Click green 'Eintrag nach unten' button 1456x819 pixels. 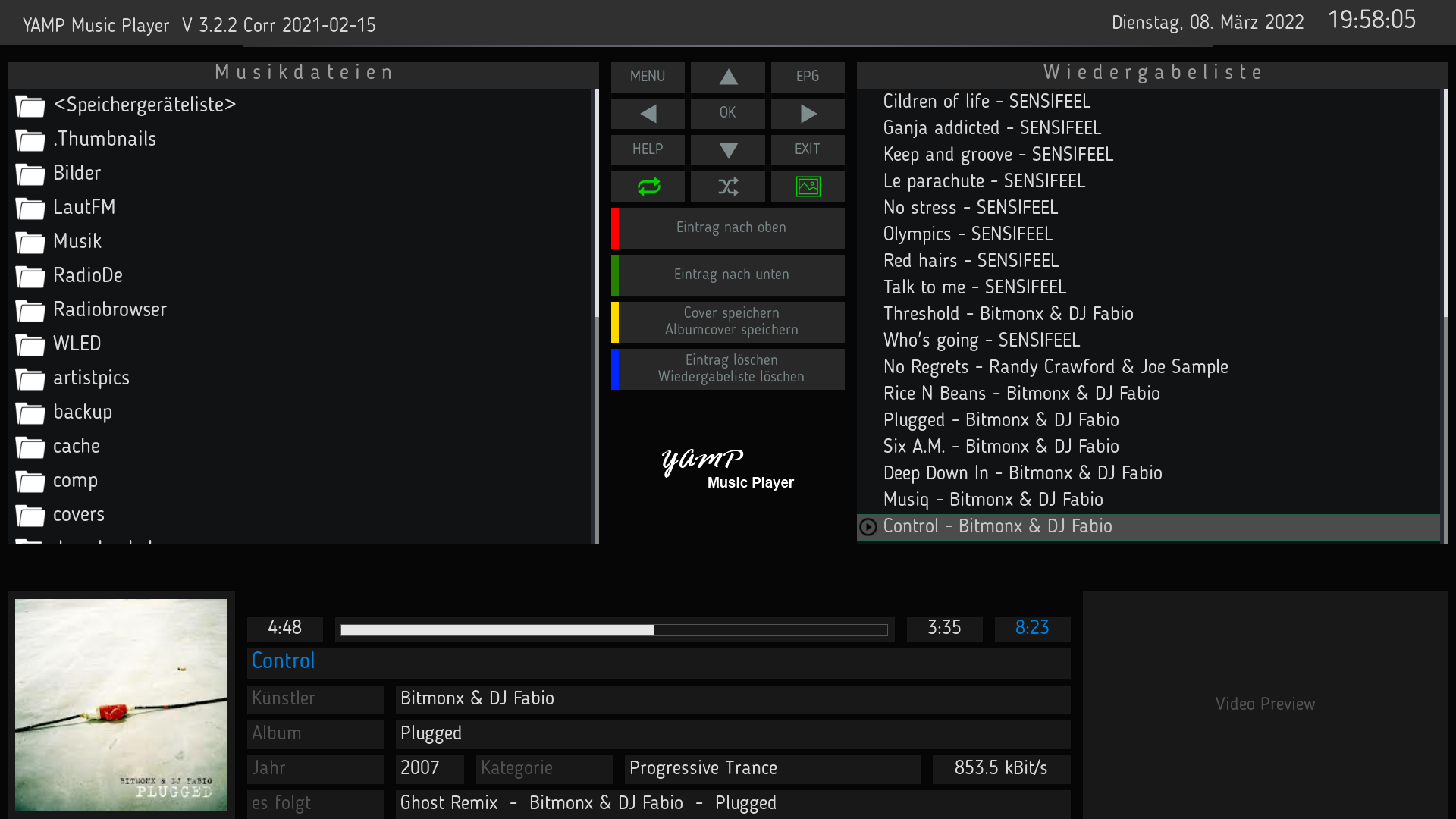pyautogui.click(x=728, y=275)
